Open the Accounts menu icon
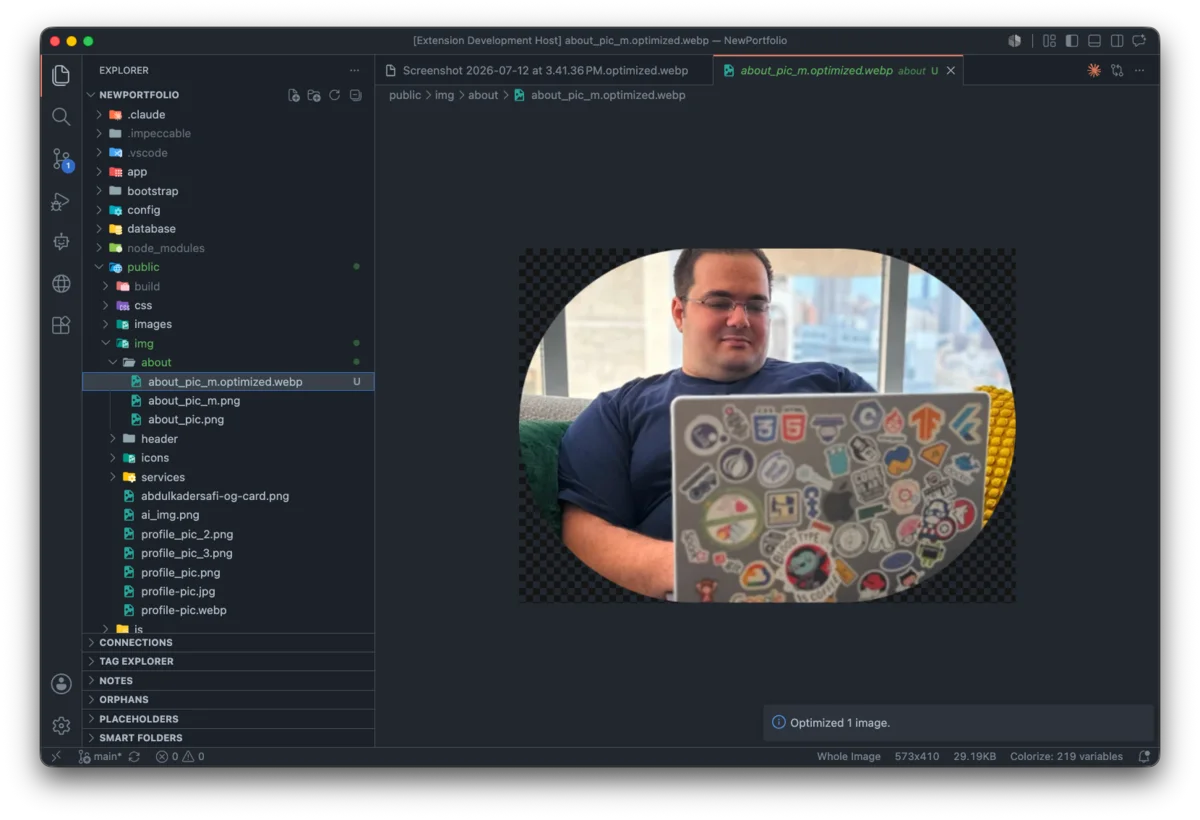 61,684
